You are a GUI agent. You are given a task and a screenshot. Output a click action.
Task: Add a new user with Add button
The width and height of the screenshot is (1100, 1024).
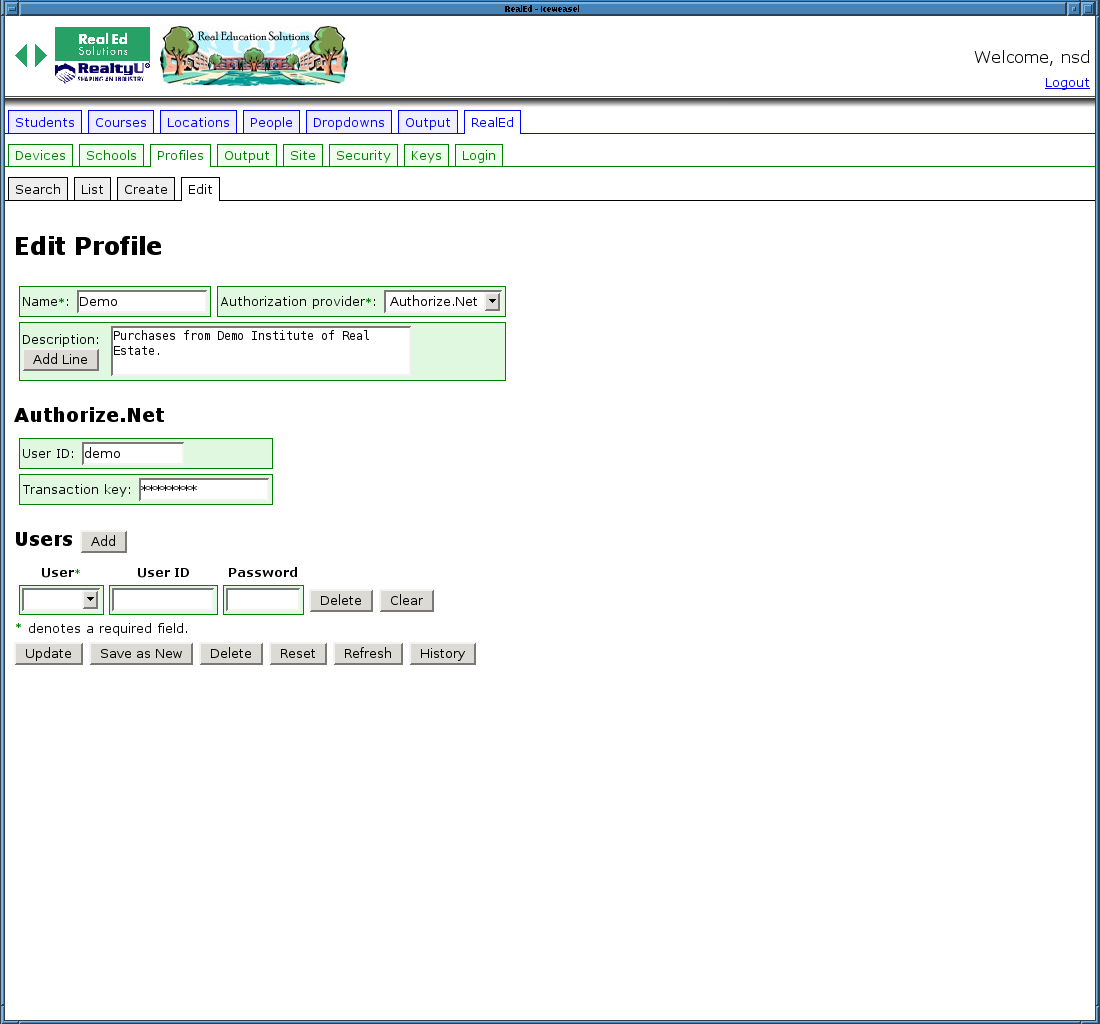pos(103,541)
